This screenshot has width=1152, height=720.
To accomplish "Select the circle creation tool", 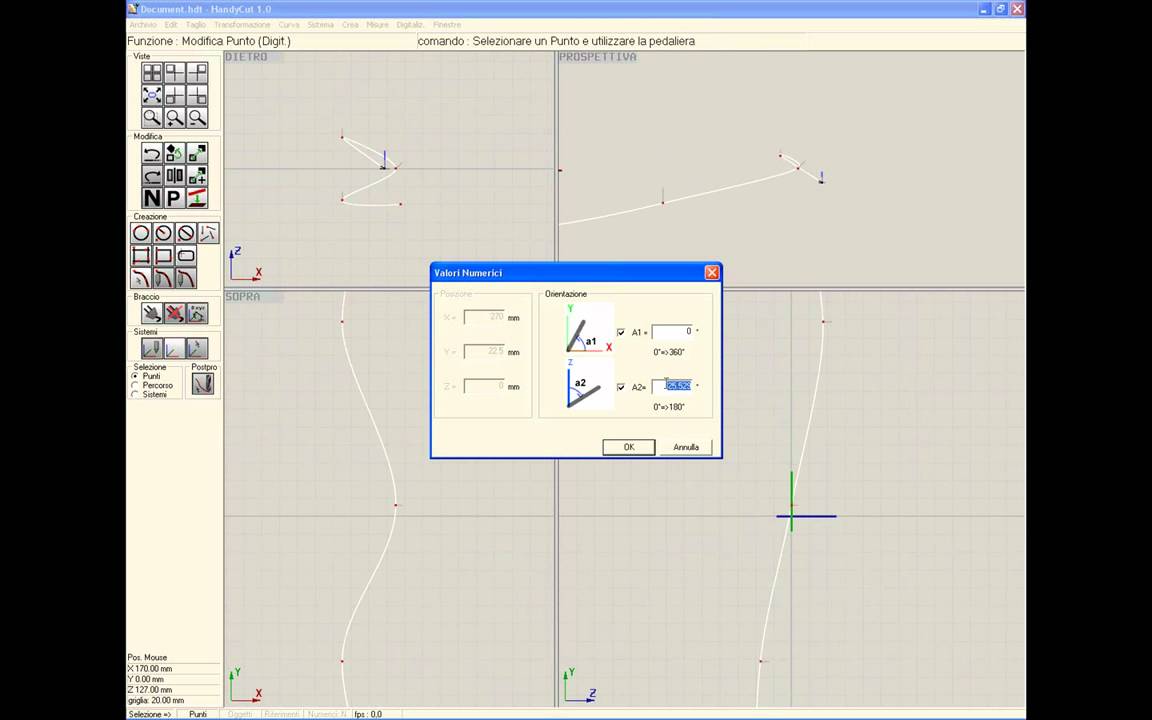I will tap(141, 234).
